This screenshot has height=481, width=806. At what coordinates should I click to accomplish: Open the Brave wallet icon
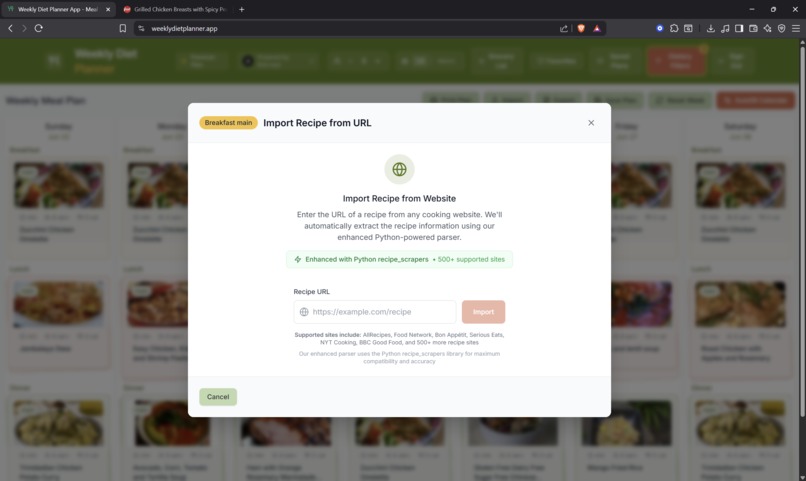(753, 28)
